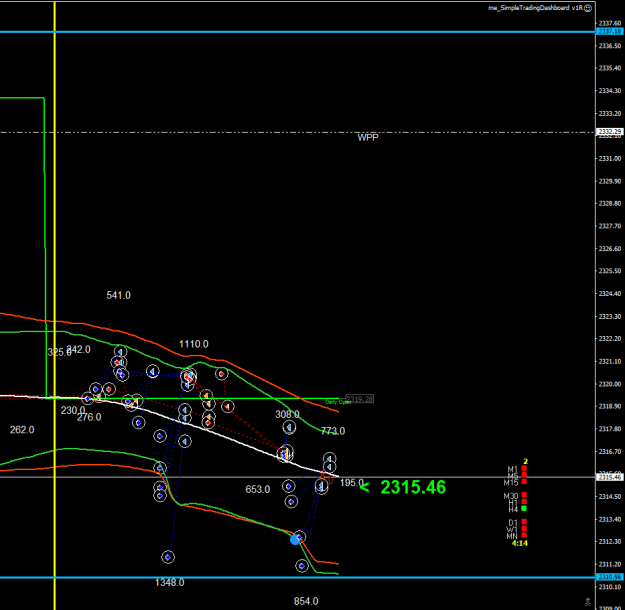The height and width of the screenshot is (610, 625).
Task: Select the MN red trend square
Action: 524,535
